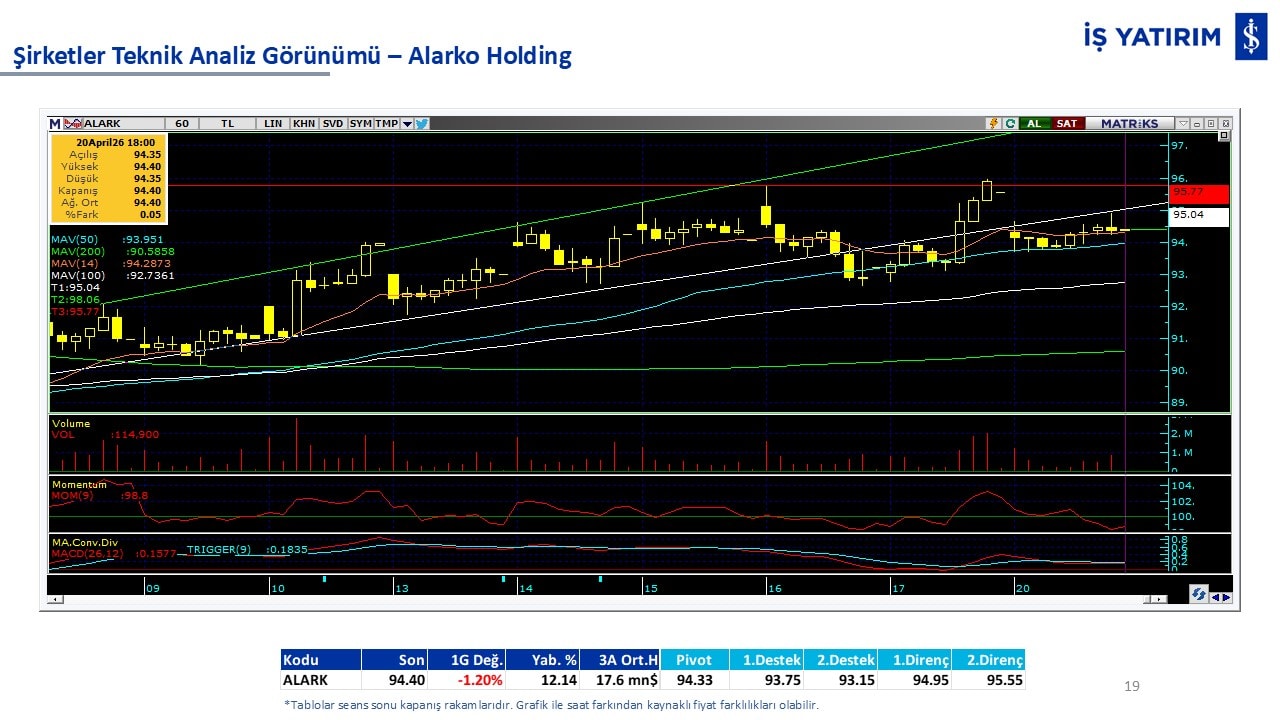Click the horizontal scrollbar left arrow
Screen dimensions: 1280x720
coord(55,599)
